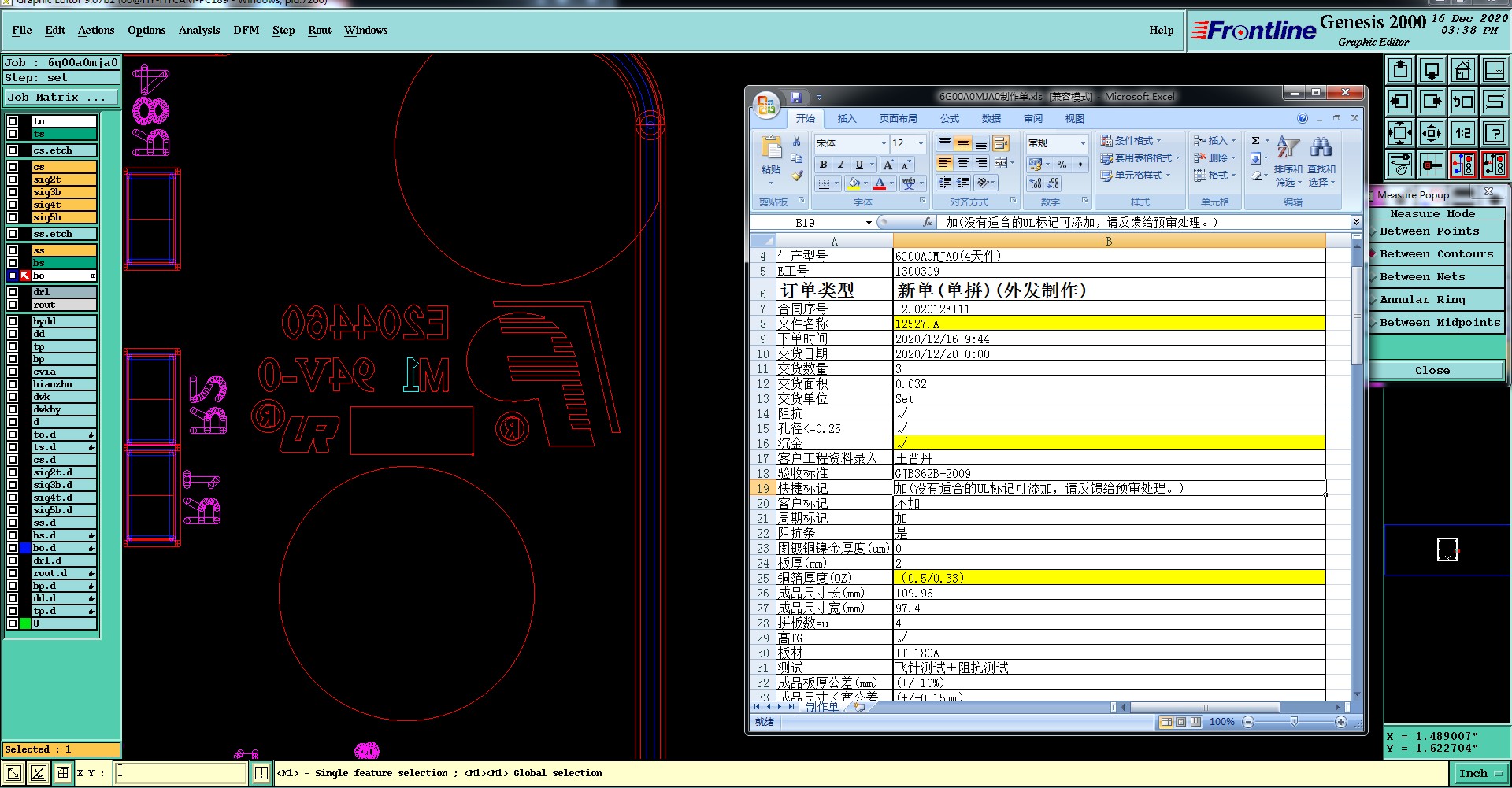Toggle the checkbox for the drl layer
The height and width of the screenshot is (788, 1512).
(x=13, y=292)
